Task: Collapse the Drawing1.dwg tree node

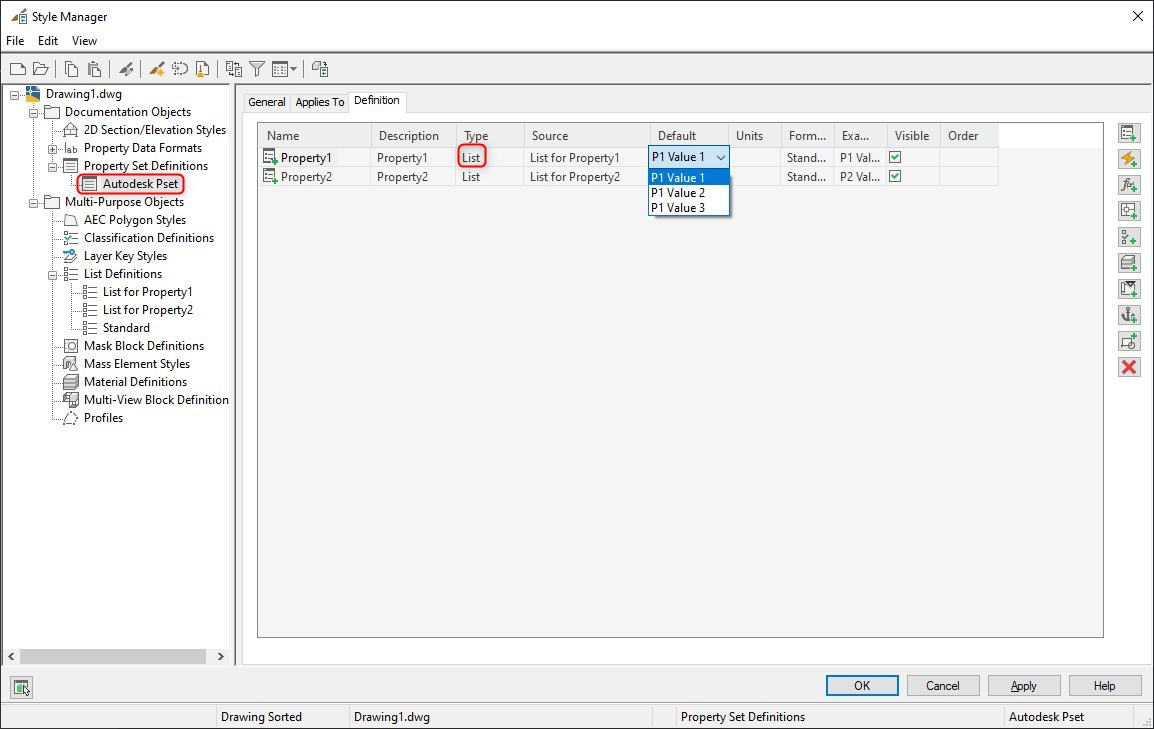Action: 14,95
